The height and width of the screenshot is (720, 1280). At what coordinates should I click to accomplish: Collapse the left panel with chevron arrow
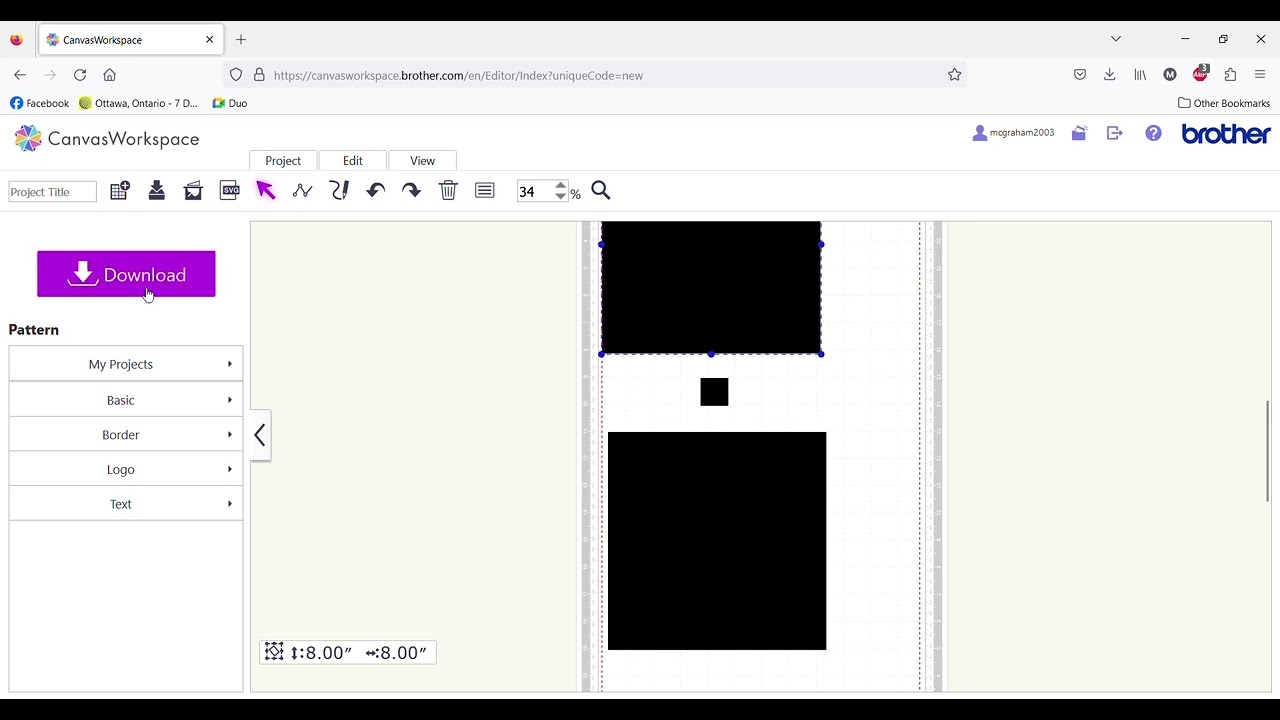260,435
